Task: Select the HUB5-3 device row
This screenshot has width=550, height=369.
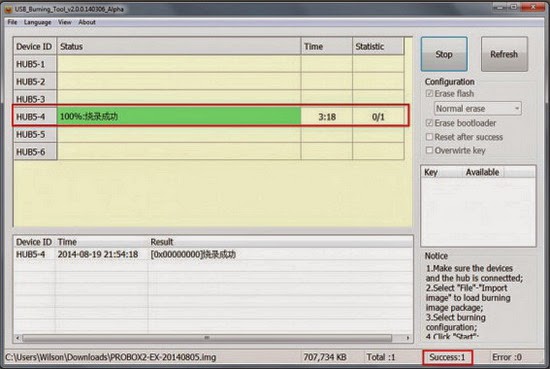Action: pyautogui.click(x=209, y=98)
